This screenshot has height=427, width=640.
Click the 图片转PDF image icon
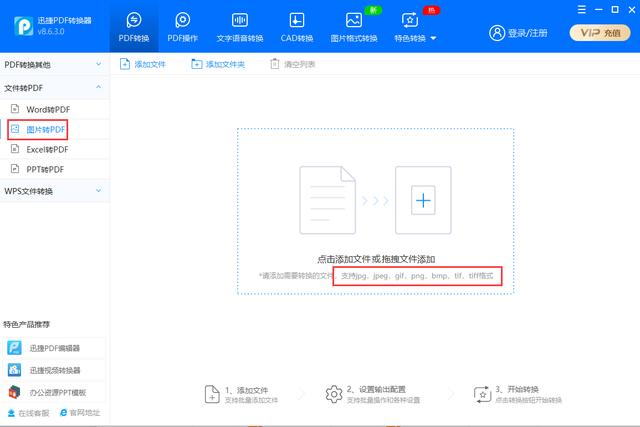click(15, 129)
